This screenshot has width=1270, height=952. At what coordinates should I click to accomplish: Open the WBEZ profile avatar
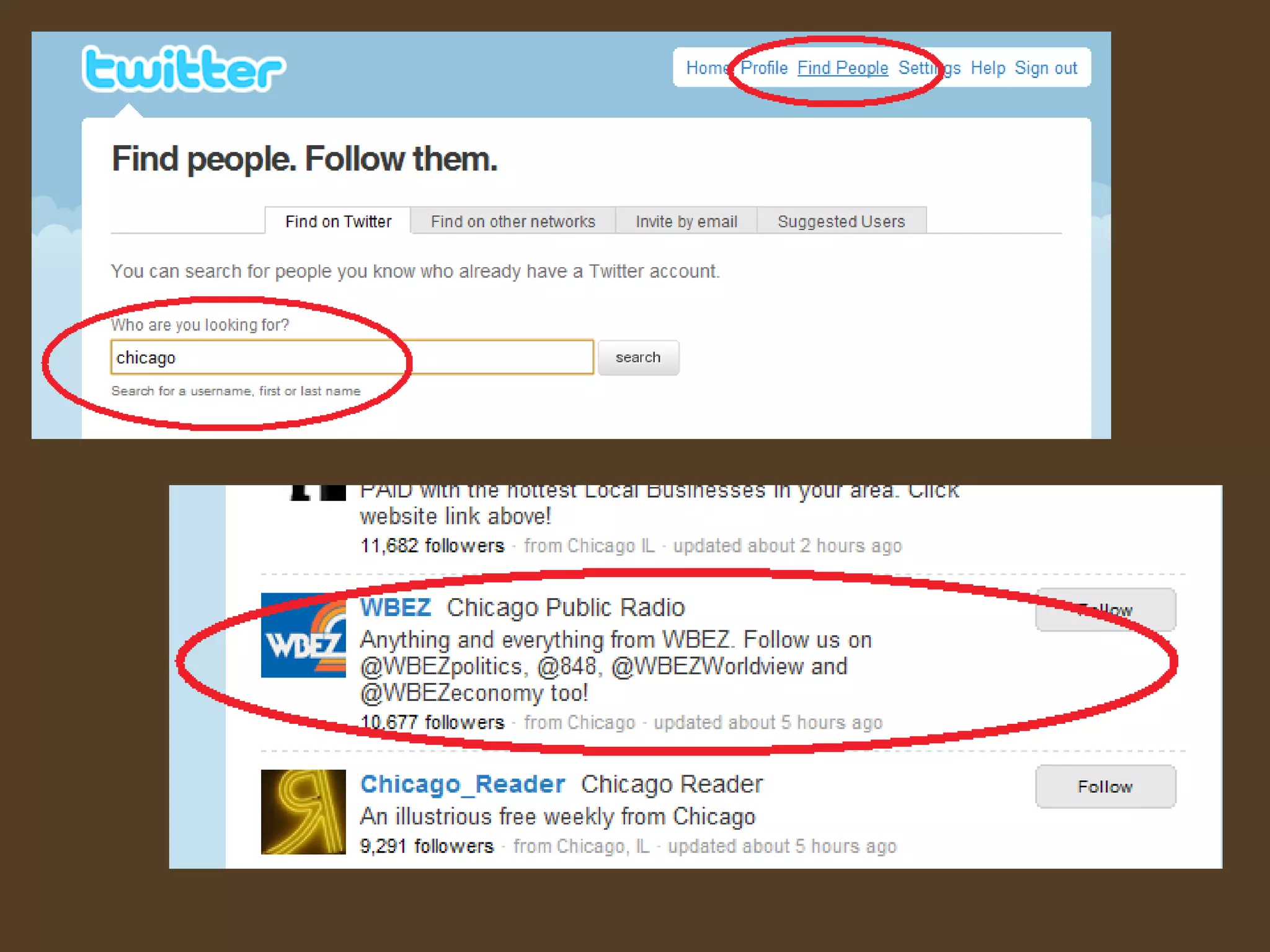303,635
